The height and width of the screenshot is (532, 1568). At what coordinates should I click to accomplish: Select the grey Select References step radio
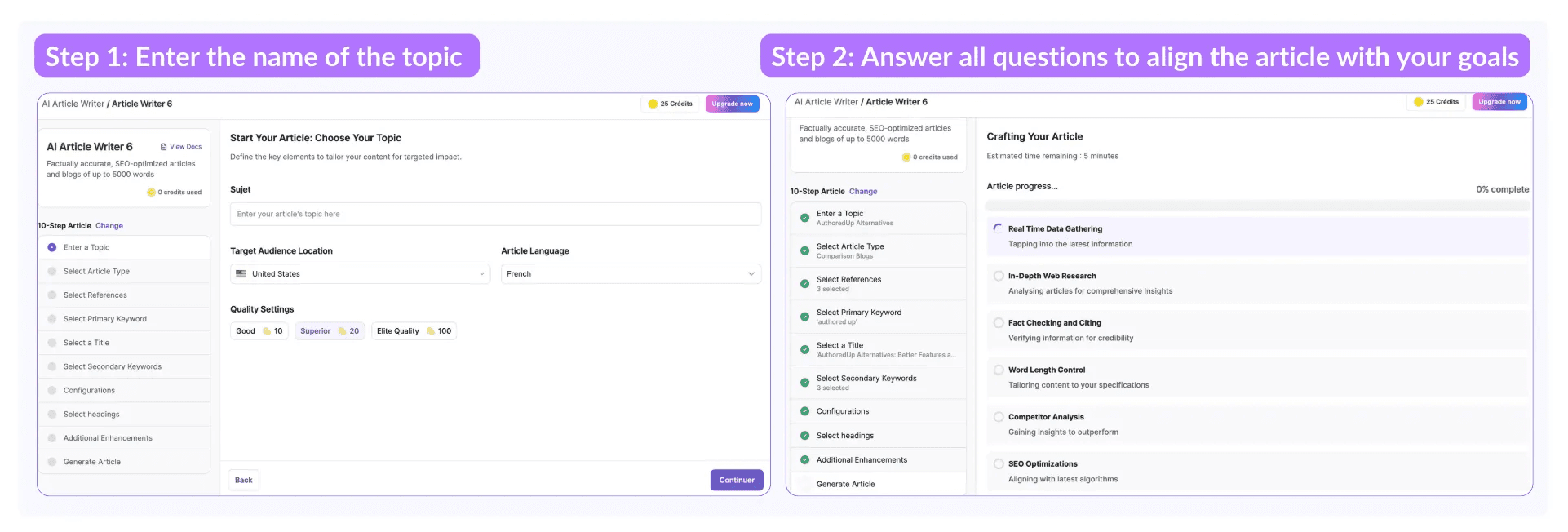coord(52,295)
